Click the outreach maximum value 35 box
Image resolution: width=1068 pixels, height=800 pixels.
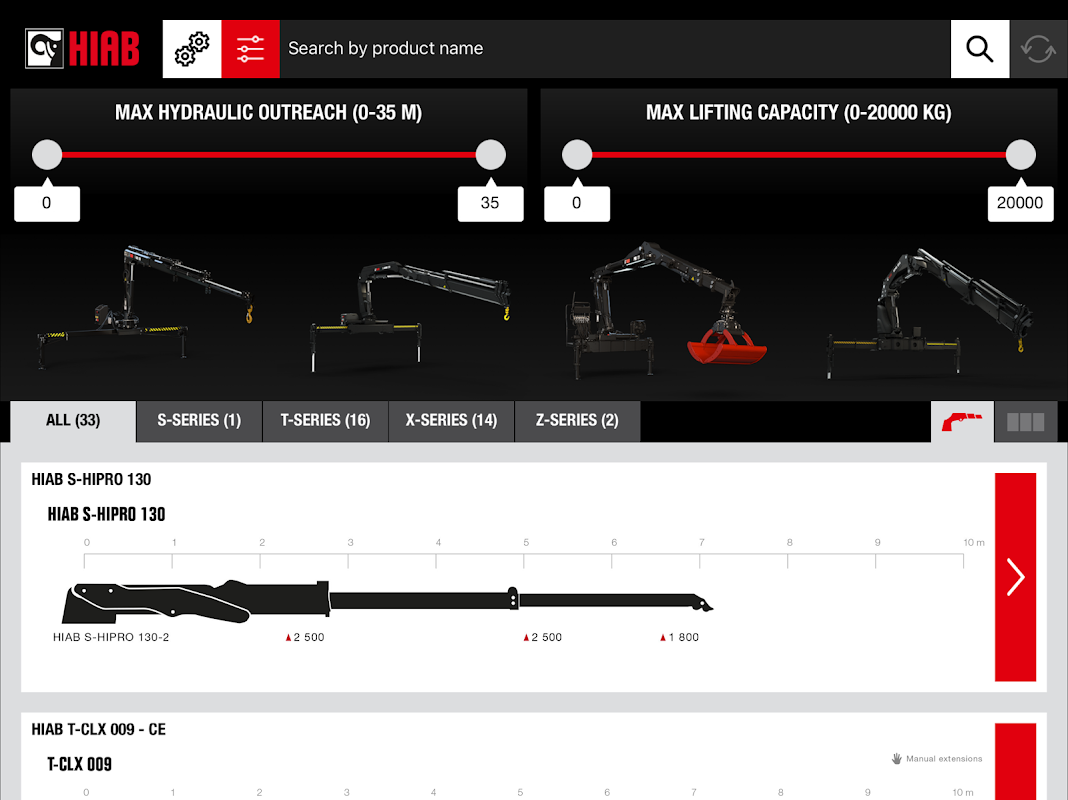(490, 204)
